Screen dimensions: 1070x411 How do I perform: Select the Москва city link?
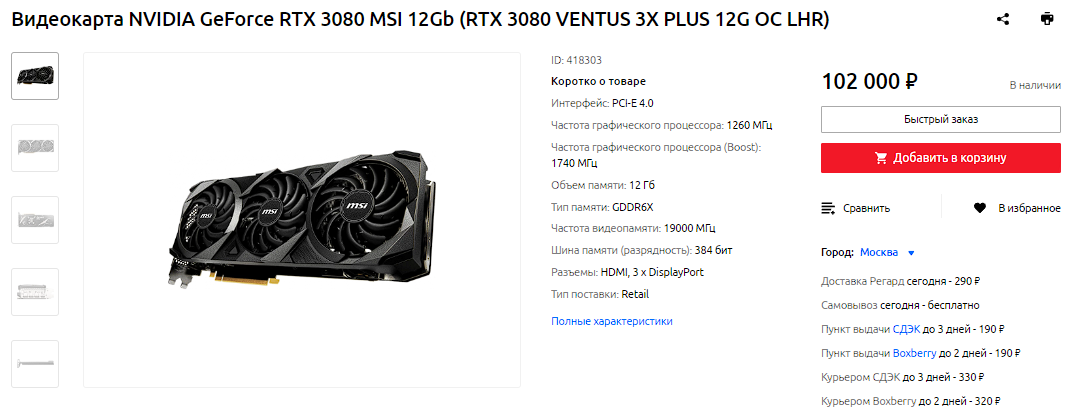(879, 253)
